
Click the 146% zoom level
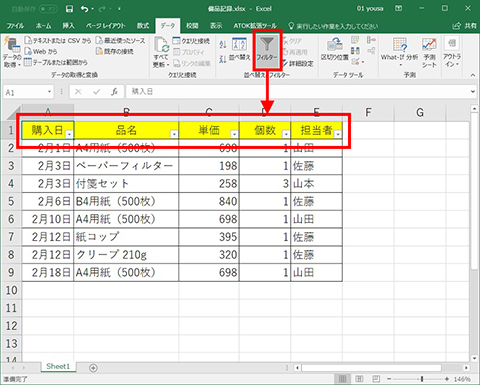tap(462, 379)
